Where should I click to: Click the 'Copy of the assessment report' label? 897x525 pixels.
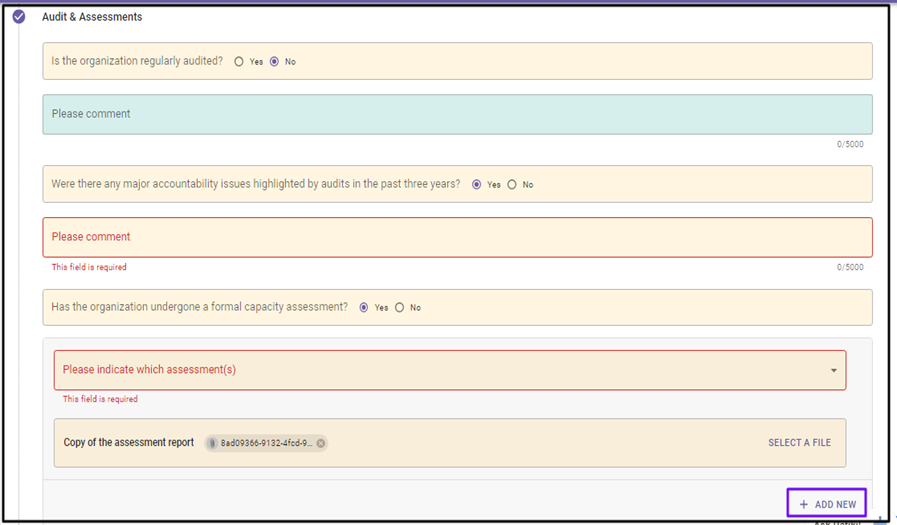129,443
